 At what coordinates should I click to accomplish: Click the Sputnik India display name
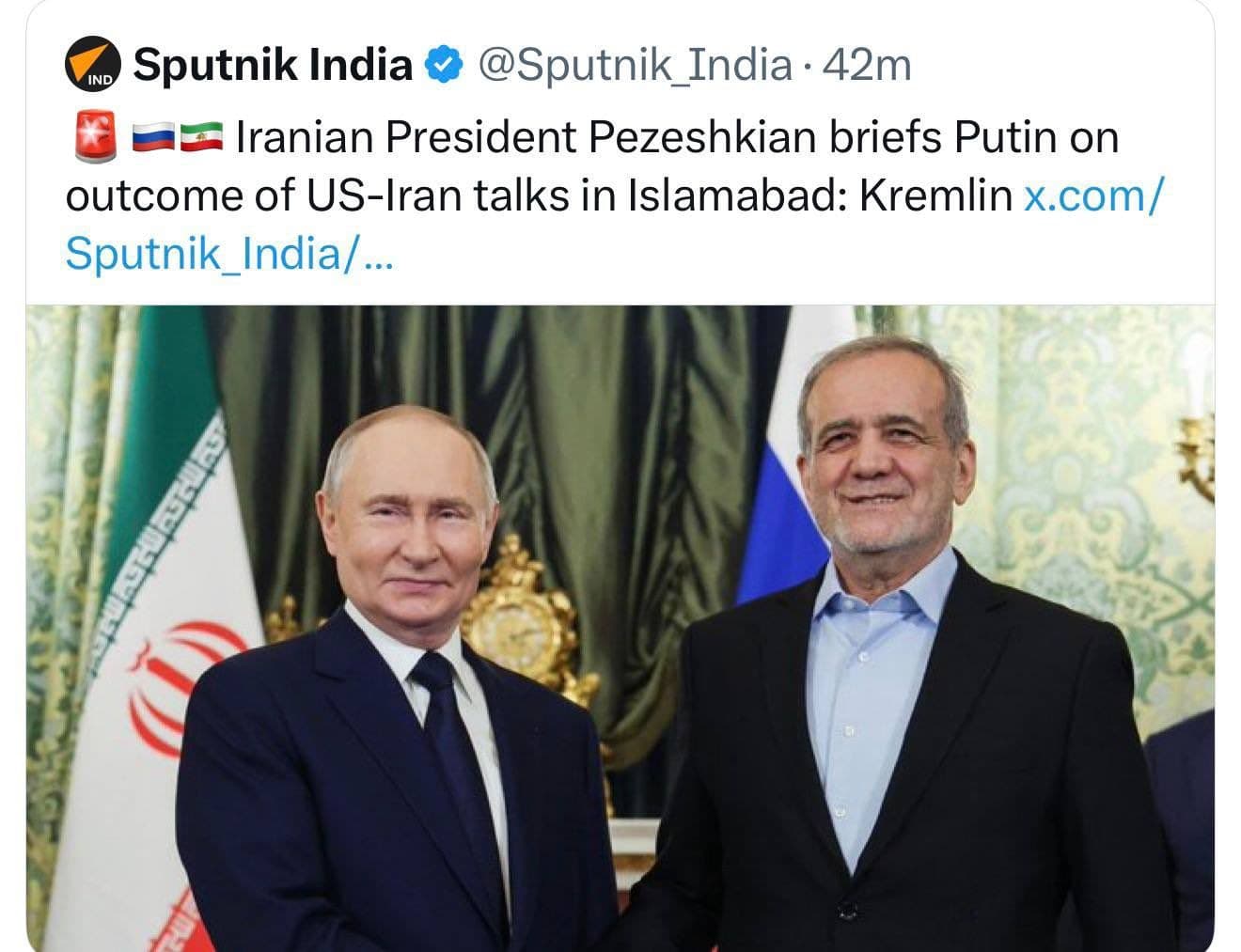273,62
